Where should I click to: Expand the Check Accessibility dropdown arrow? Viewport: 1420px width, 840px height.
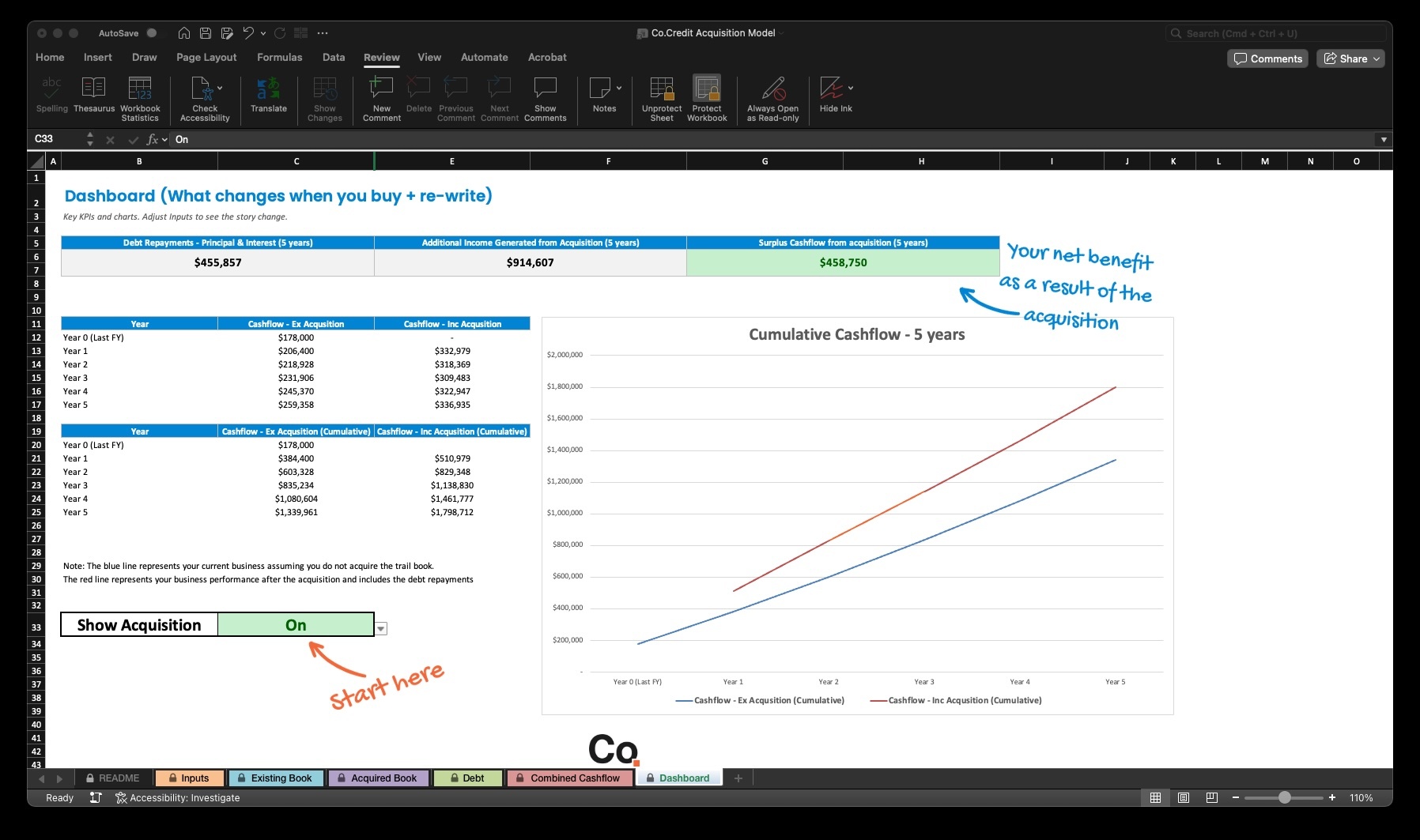coord(220,88)
